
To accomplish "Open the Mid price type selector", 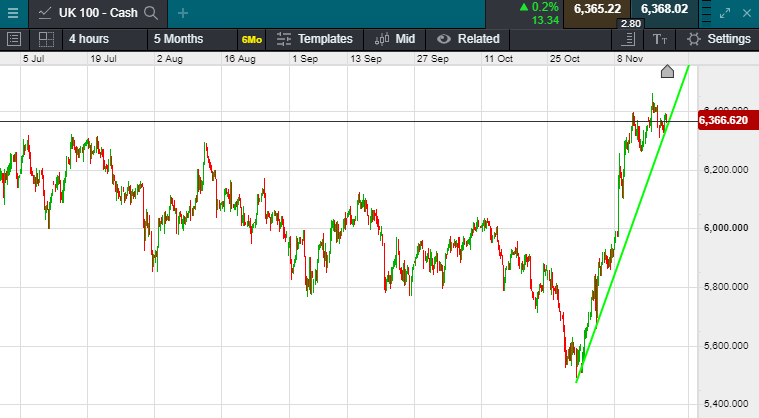I will coord(395,39).
